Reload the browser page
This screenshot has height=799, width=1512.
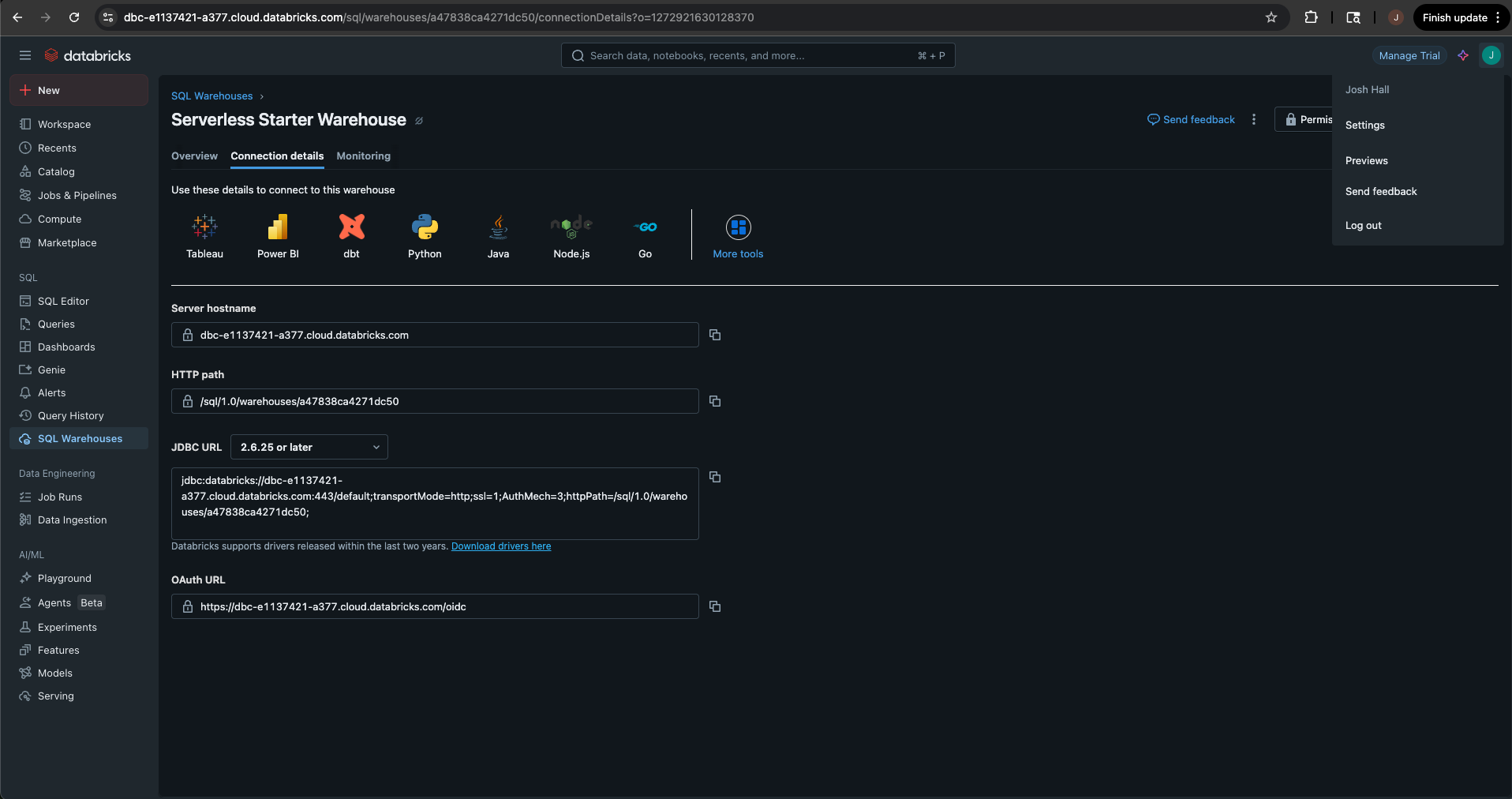74,17
